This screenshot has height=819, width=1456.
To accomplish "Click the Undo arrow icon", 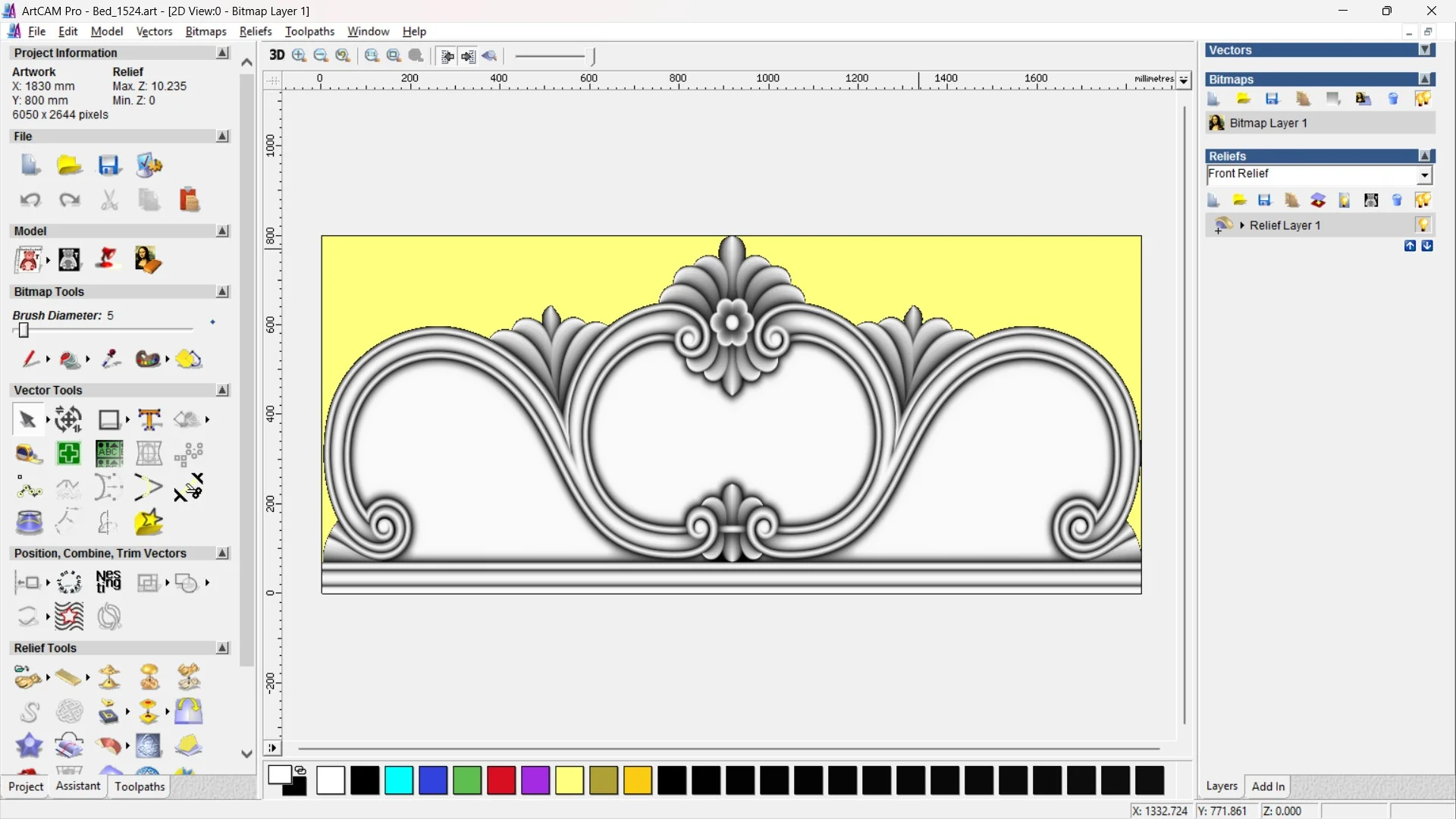I will (x=30, y=200).
